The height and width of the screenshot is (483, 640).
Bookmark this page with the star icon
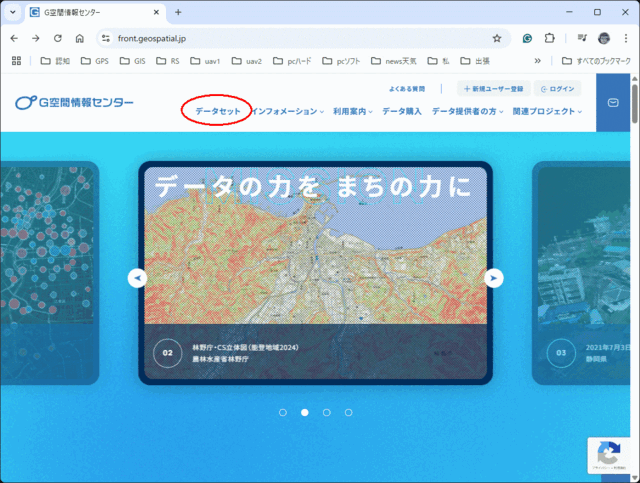point(497,38)
